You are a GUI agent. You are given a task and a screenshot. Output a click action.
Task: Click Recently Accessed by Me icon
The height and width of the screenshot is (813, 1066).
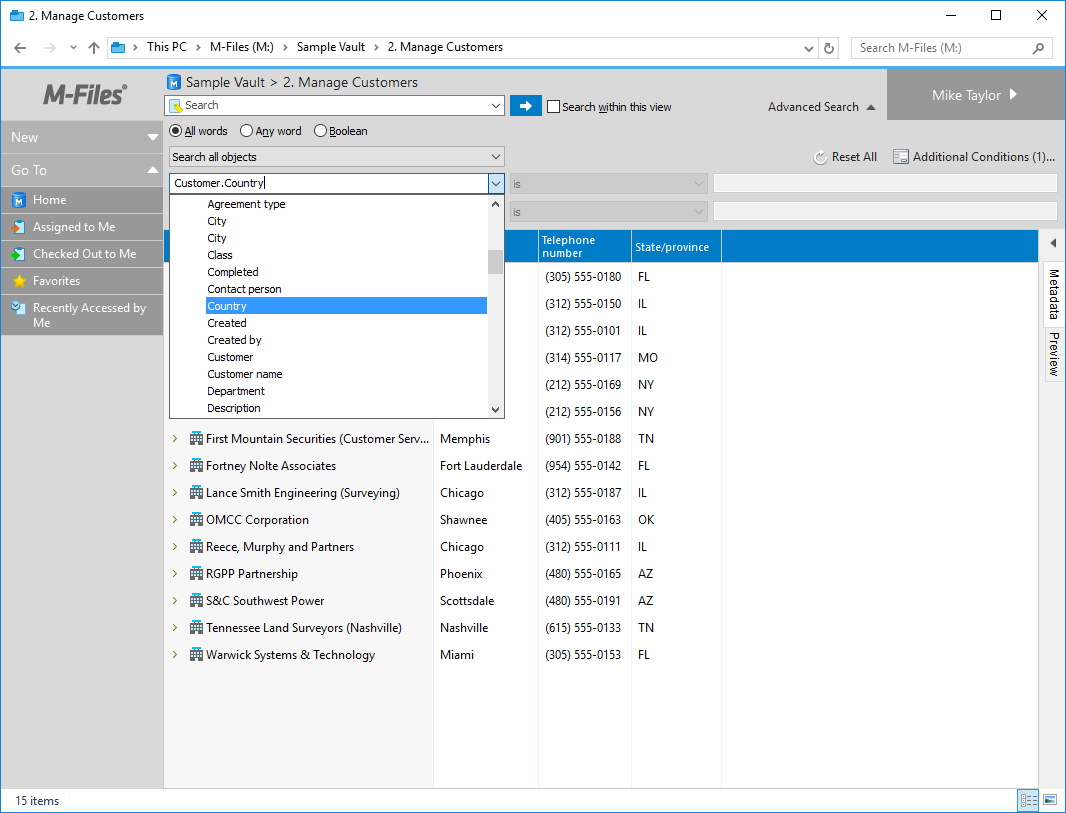[19, 308]
